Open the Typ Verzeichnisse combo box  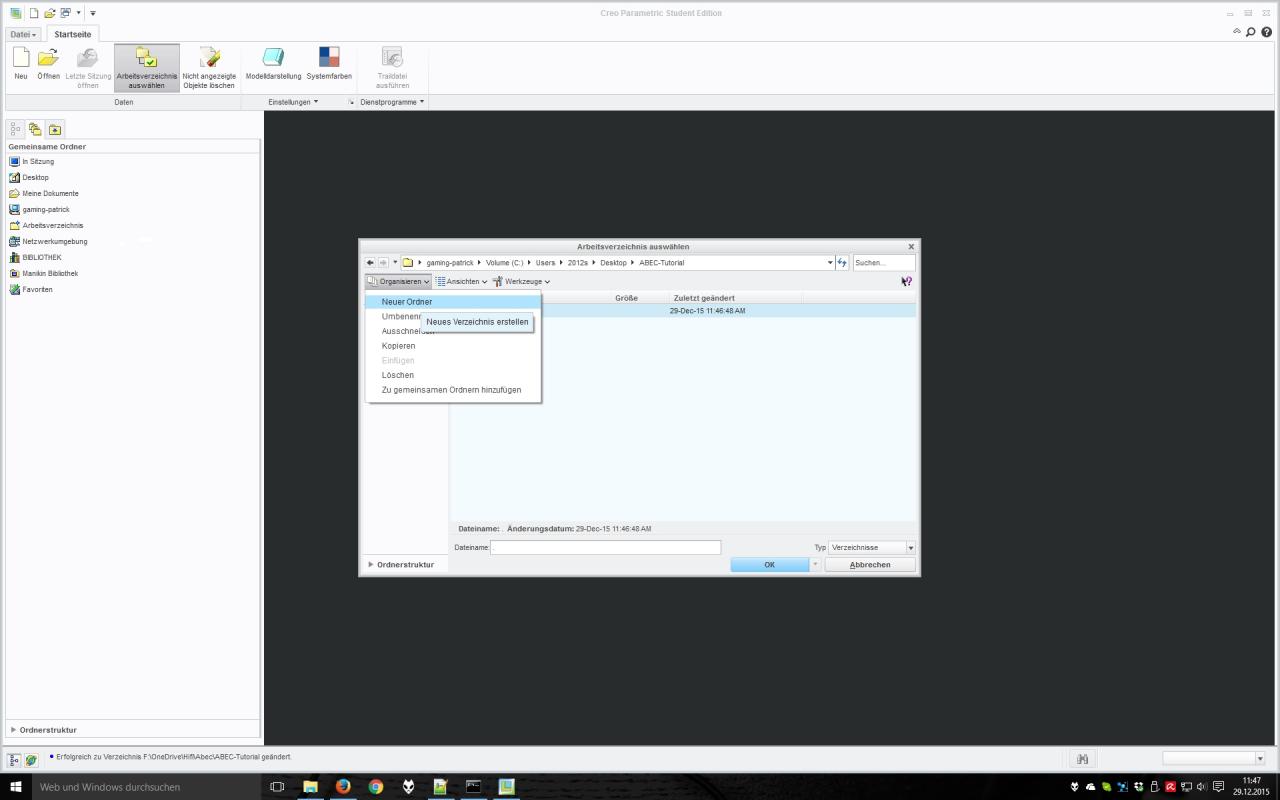(871, 548)
